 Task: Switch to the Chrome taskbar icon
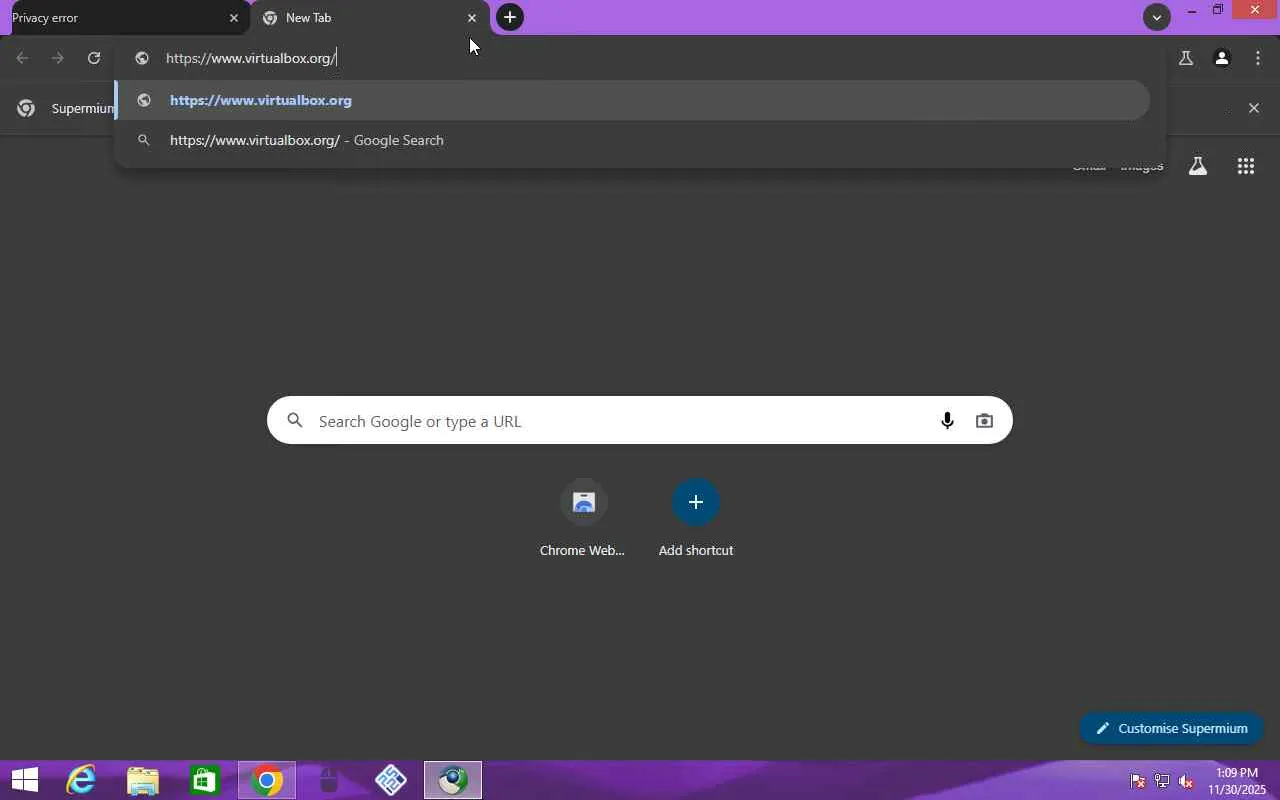pos(267,780)
